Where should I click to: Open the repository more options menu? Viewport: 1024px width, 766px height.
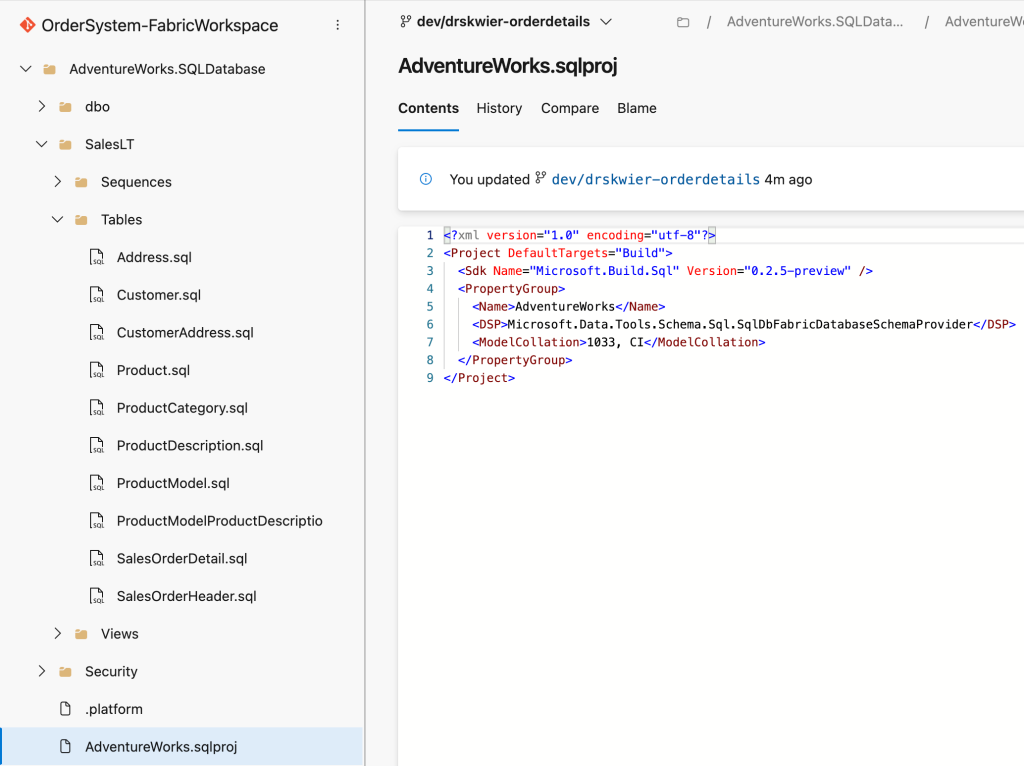[x=337, y=25]
